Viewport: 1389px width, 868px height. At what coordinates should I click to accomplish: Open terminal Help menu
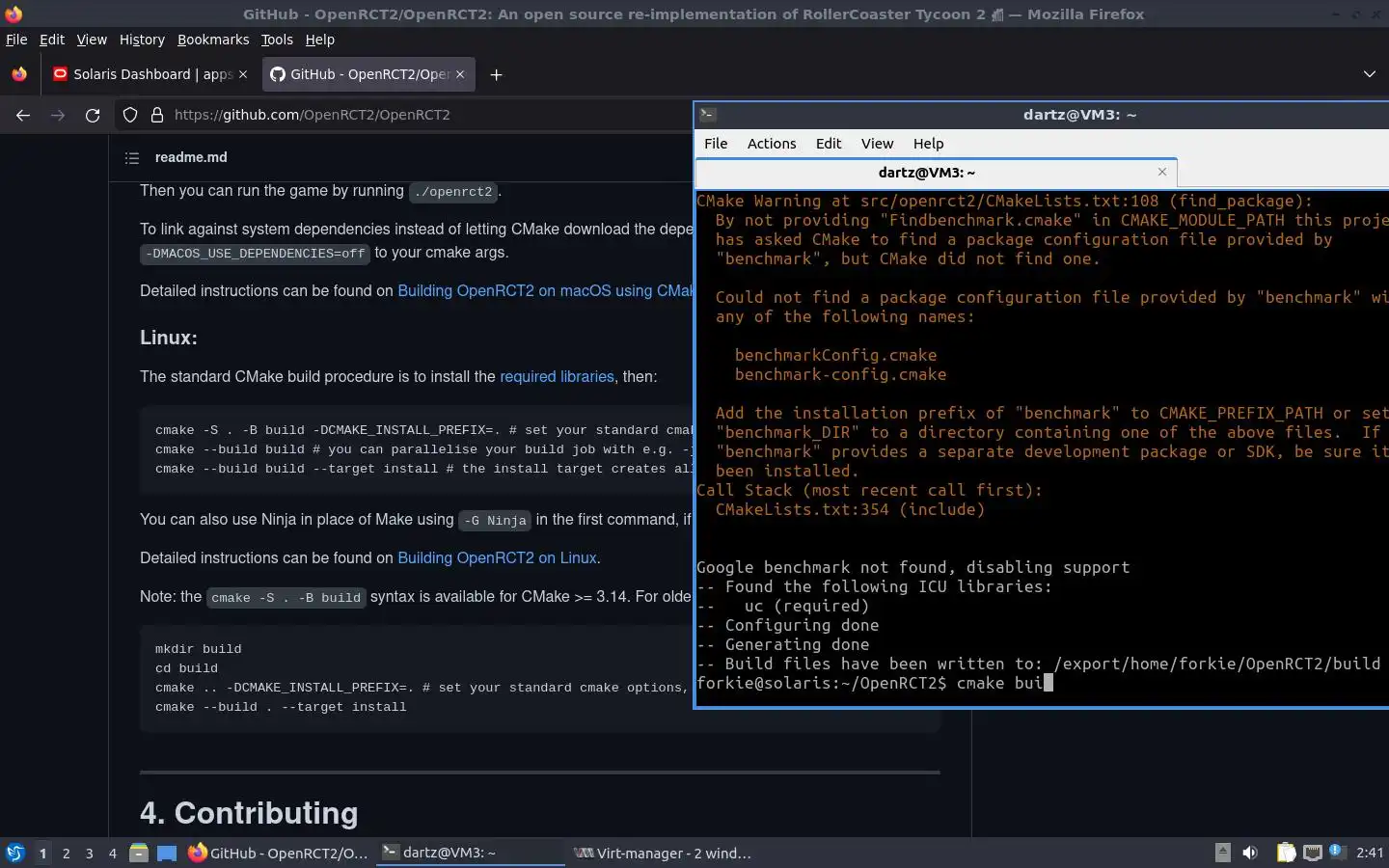pos(928,144)
